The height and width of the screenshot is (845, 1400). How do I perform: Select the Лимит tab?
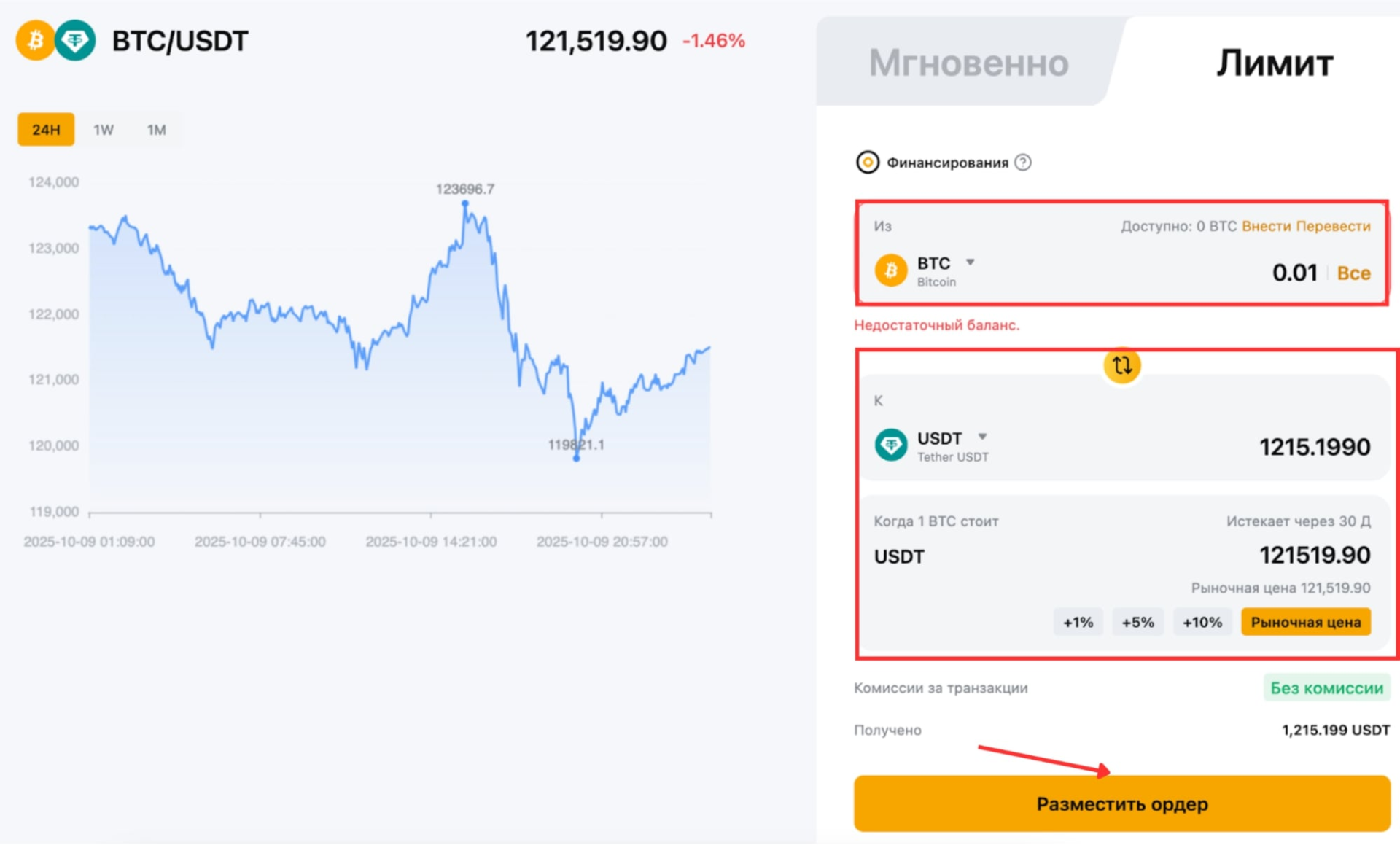[x=1274, y=63]
